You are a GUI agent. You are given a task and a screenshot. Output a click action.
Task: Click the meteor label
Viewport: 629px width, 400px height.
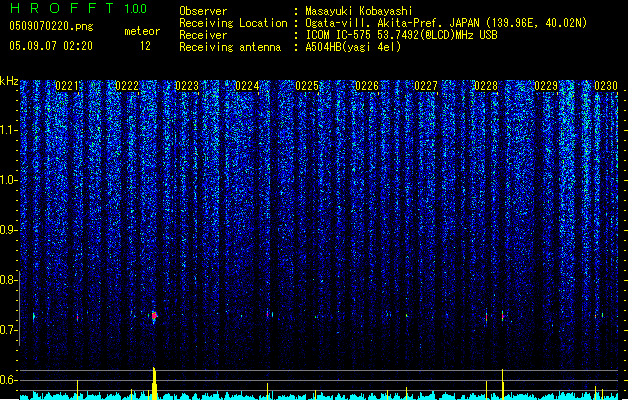[142, 31]
